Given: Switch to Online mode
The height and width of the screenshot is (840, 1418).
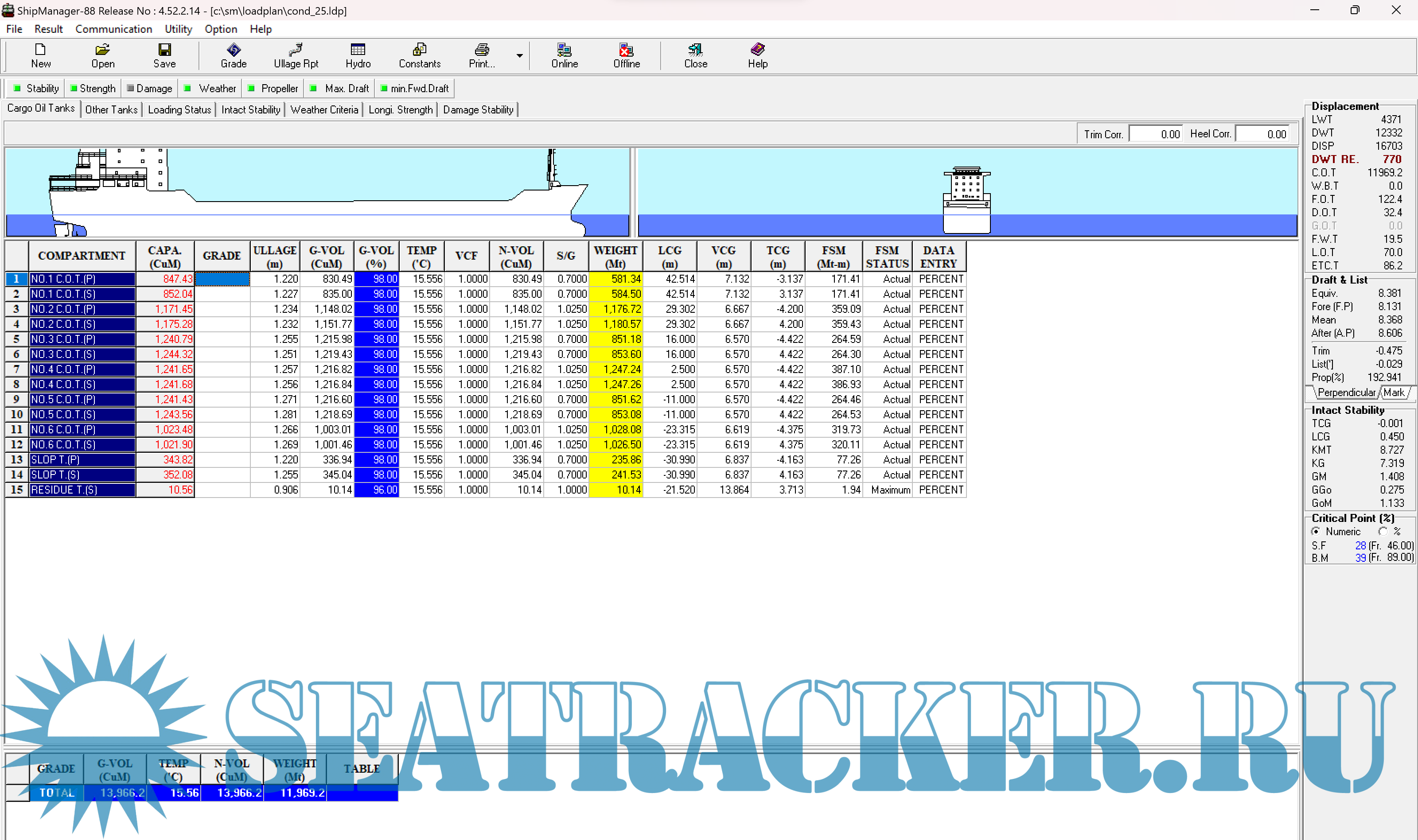Looking at the screenshot, I should coord(564,55).
